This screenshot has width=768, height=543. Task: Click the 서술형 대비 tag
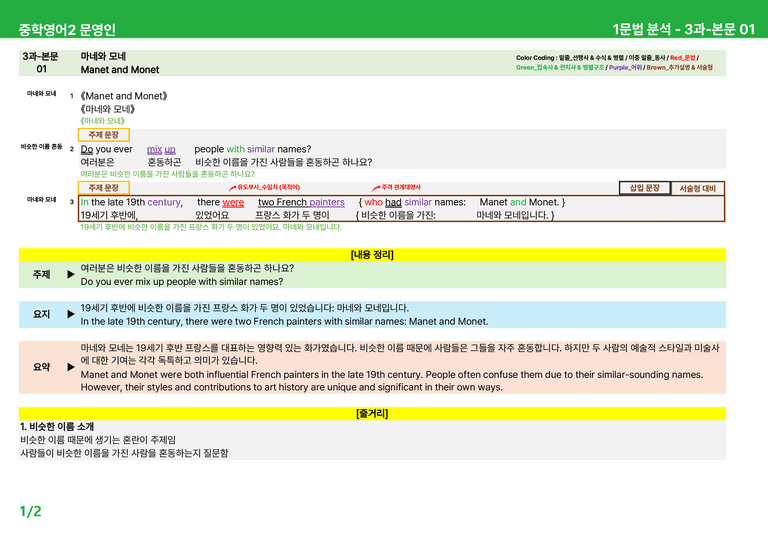pyautogui.click(x=697, y=188)
